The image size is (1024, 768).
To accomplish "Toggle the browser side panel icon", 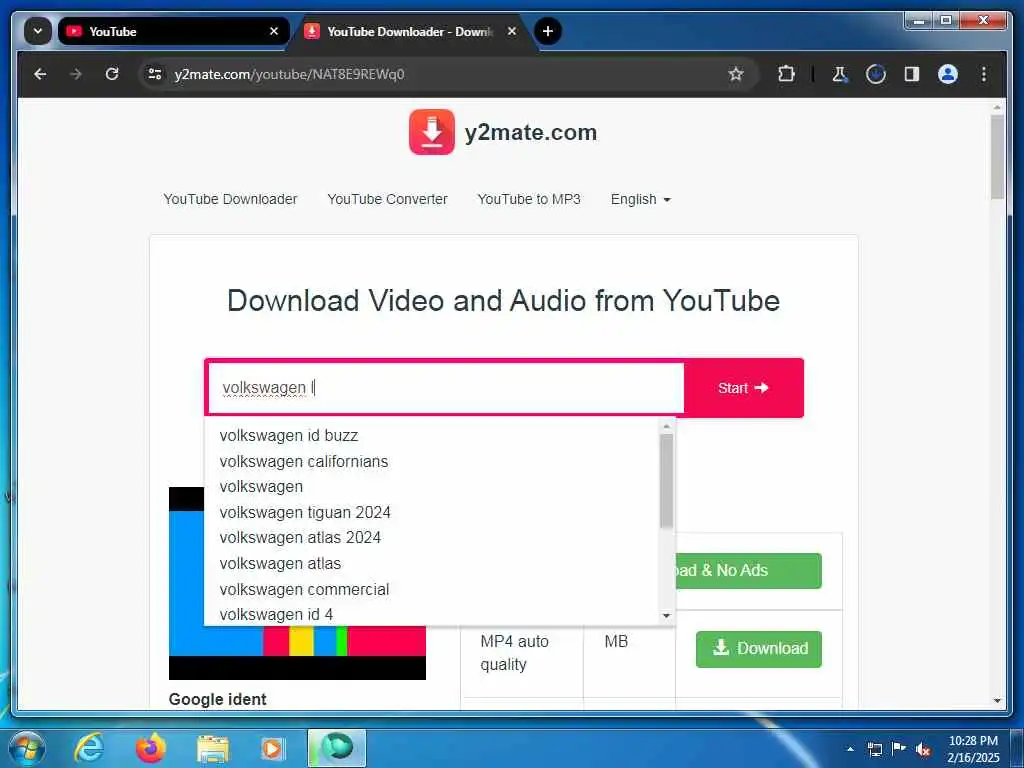I will (912, 74).
